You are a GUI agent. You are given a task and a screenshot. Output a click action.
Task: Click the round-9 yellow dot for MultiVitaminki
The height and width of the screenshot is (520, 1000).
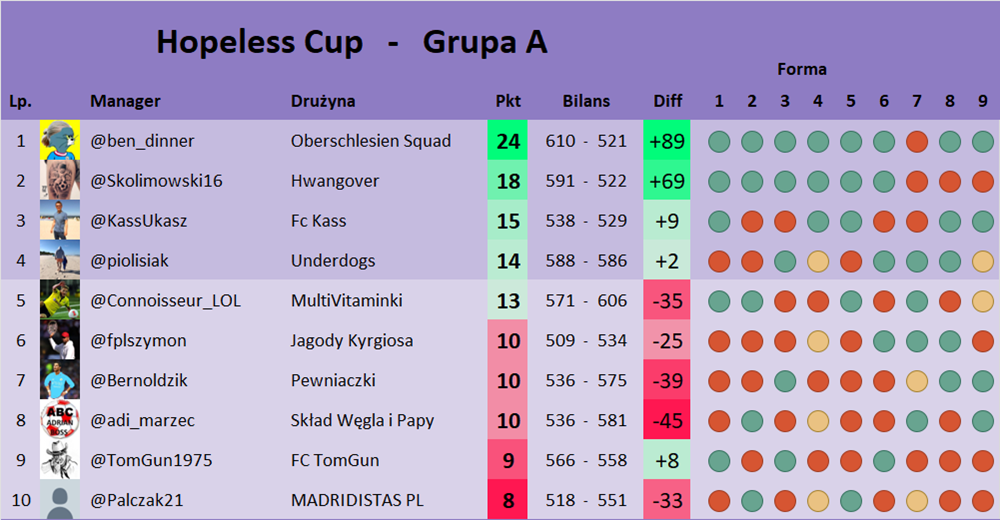[982, 301]
